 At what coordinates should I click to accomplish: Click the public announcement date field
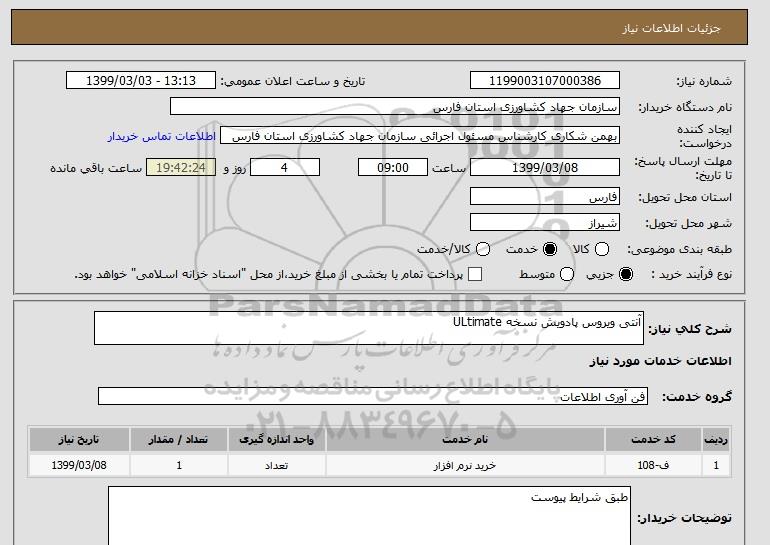coord(141,81)
